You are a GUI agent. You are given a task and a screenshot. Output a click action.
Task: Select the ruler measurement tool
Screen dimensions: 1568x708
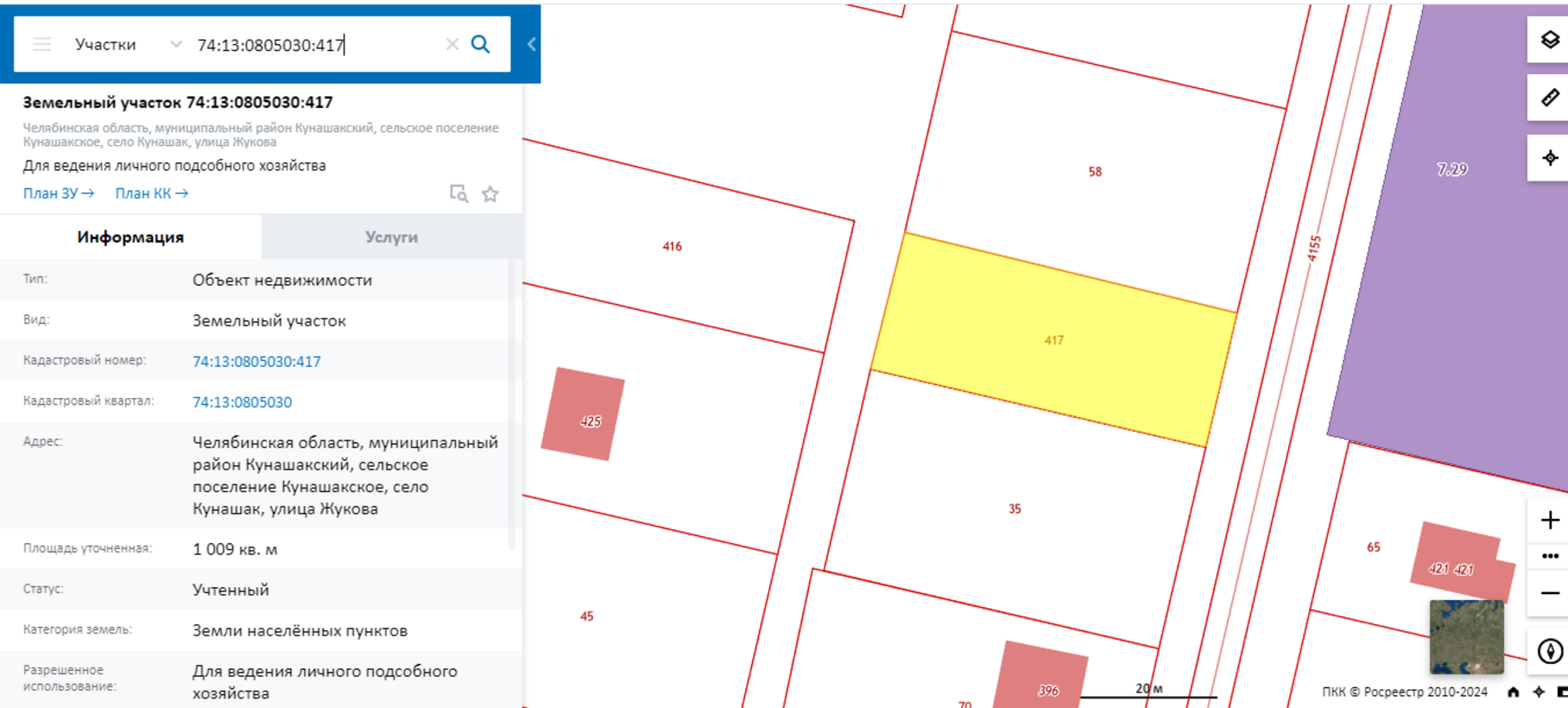pos(1549,98)
